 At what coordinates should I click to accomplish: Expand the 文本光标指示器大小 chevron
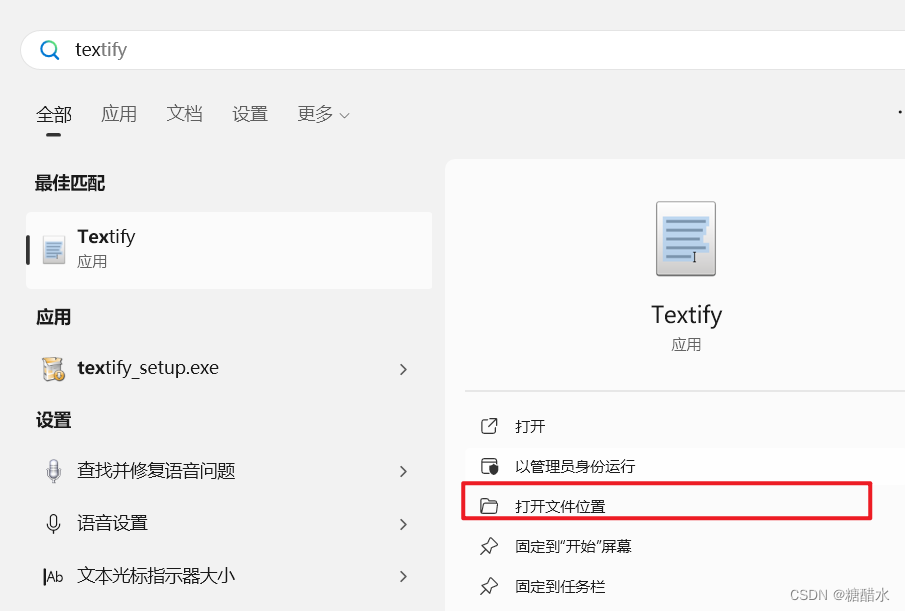(403, 576)
